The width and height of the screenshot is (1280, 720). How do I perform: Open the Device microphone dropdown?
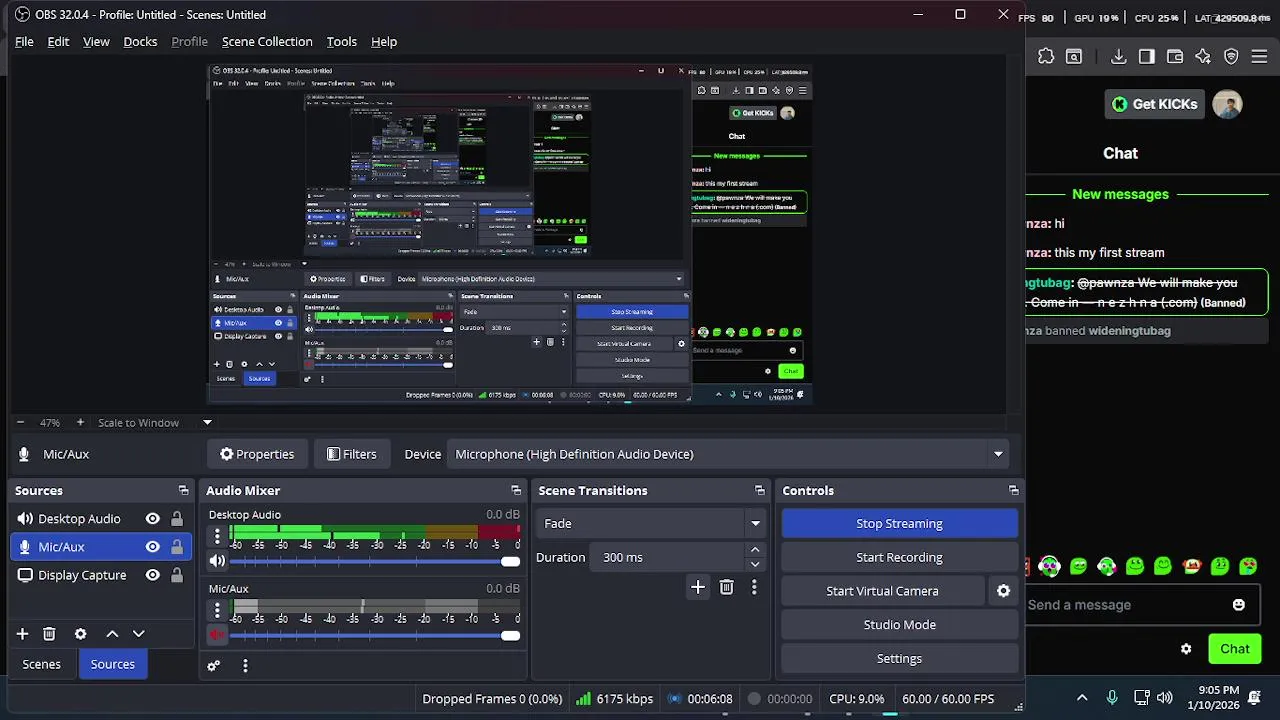(728, 454)
